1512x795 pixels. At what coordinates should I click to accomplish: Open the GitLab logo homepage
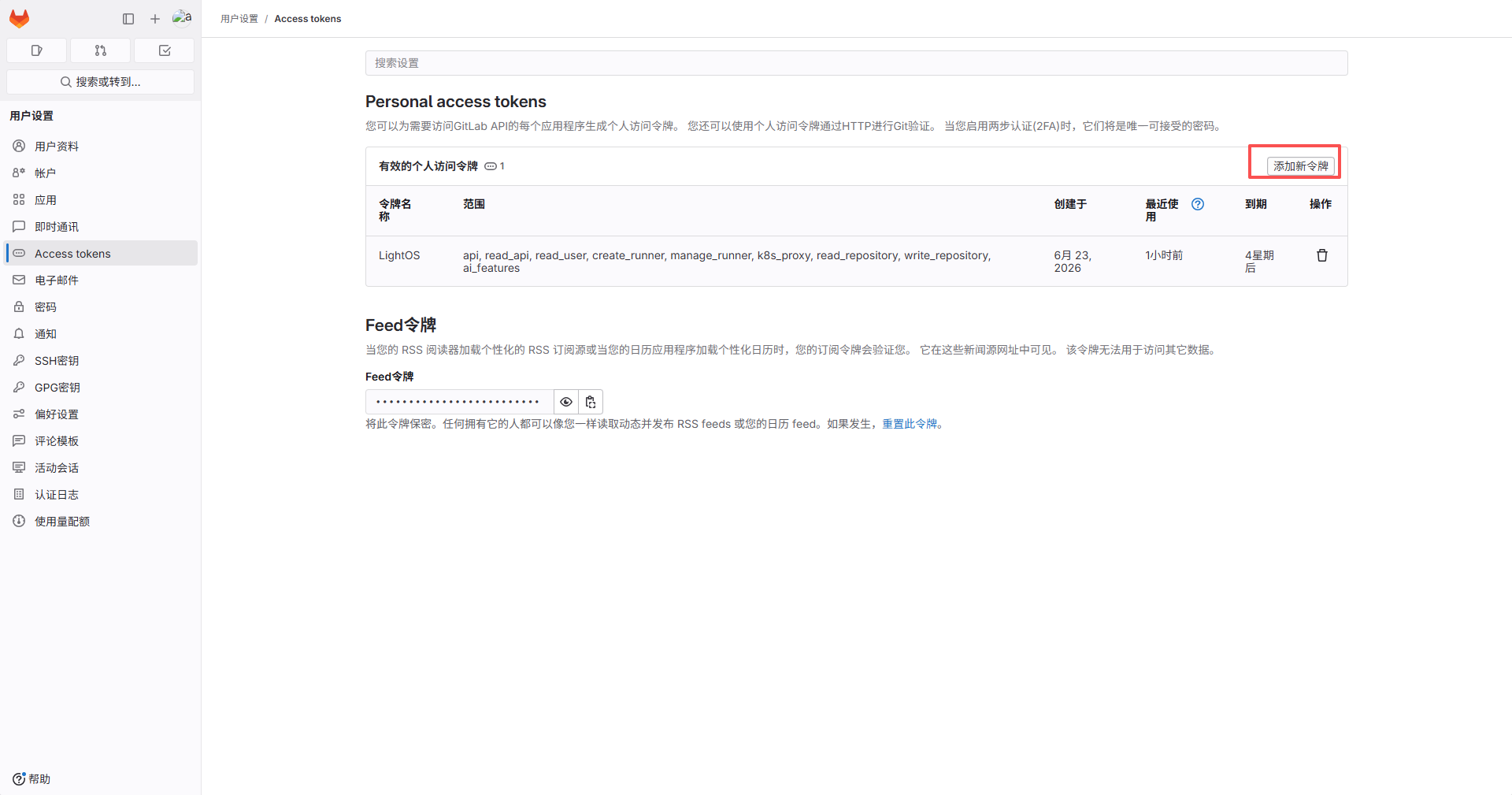pos(19,18)
